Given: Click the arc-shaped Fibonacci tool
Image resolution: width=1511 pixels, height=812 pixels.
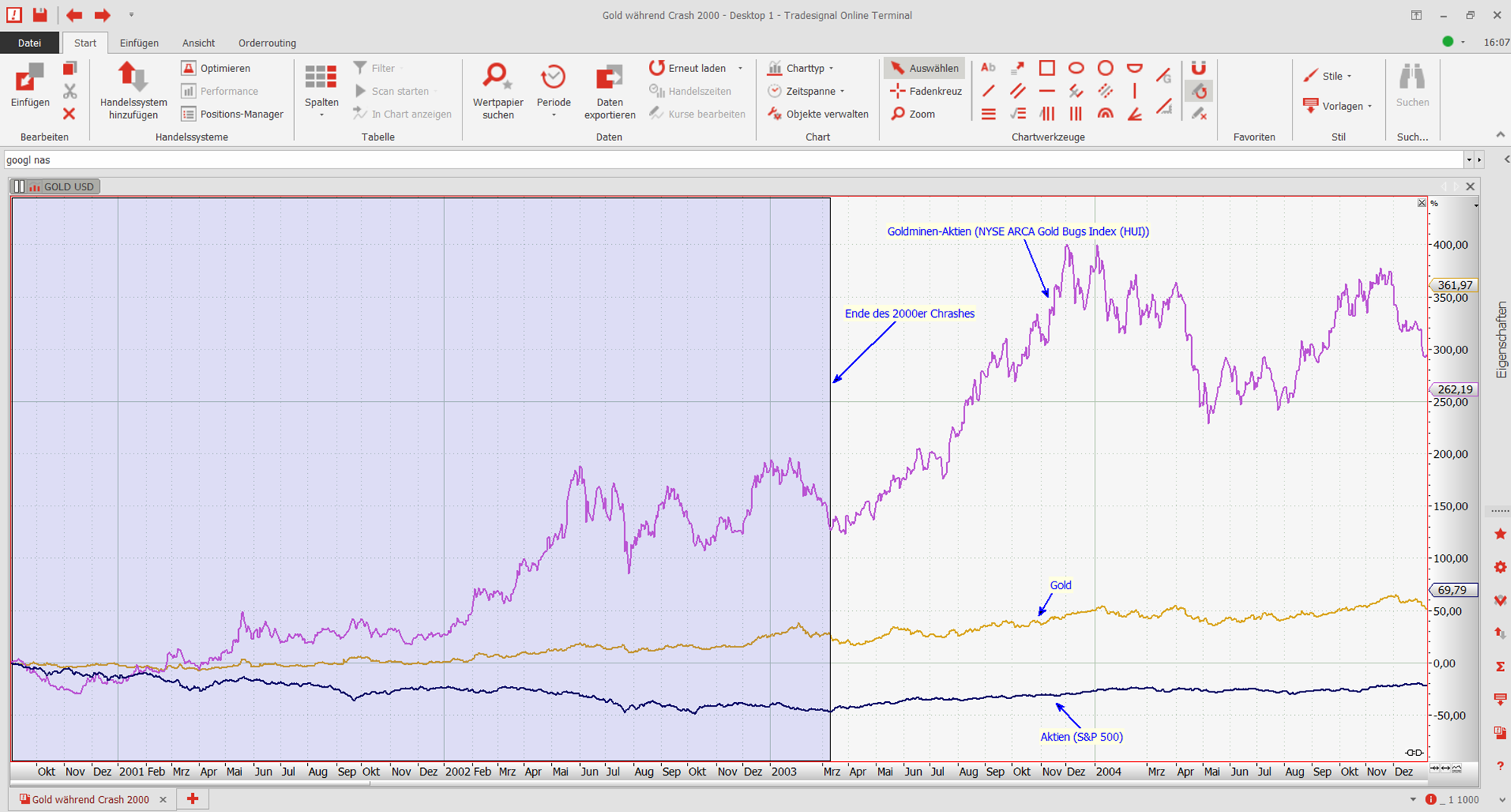Looking at the screenshot, I should (1105, 114).
